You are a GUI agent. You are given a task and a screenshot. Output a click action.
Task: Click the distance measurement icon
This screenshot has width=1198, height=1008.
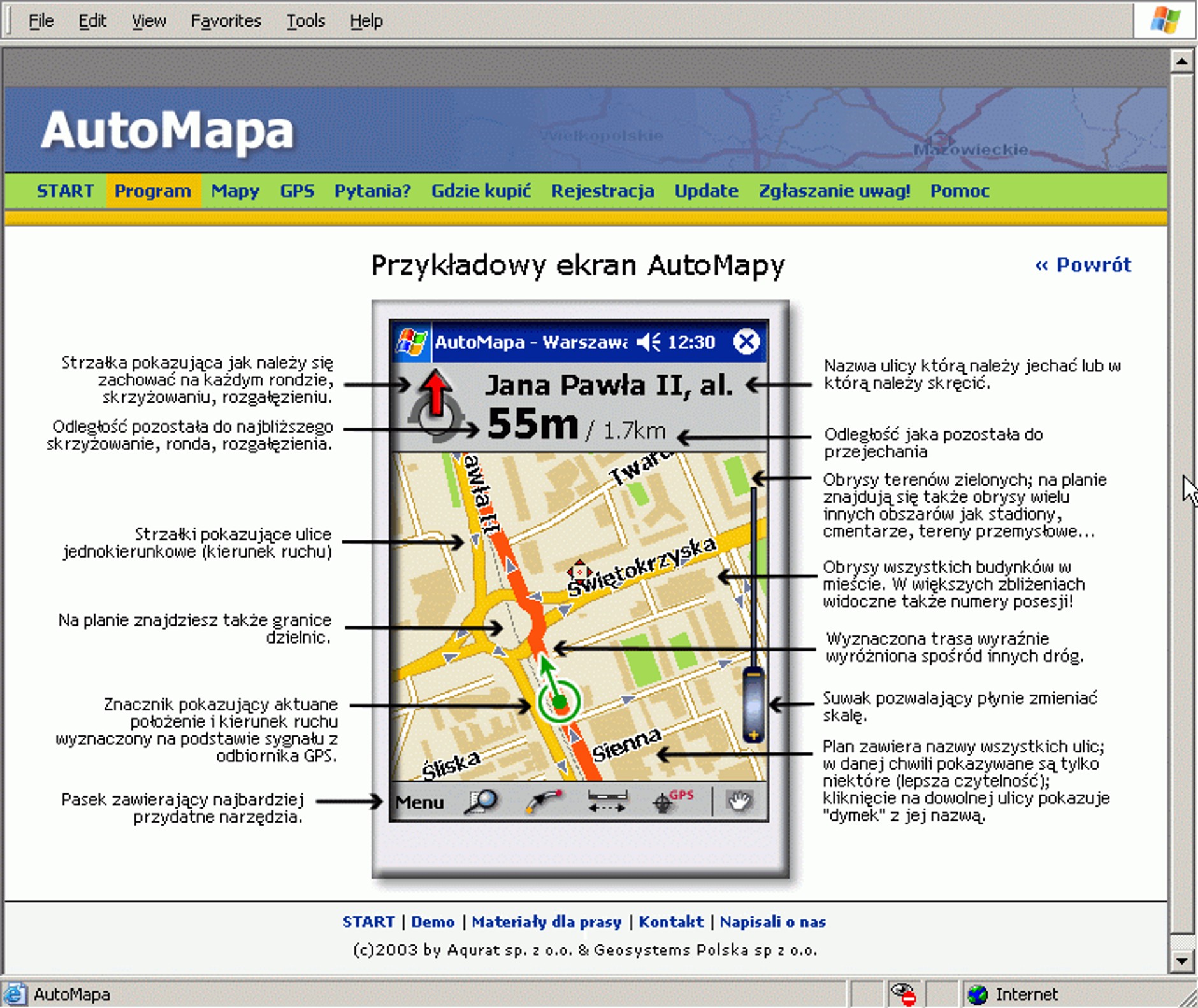tap(604, 803)
